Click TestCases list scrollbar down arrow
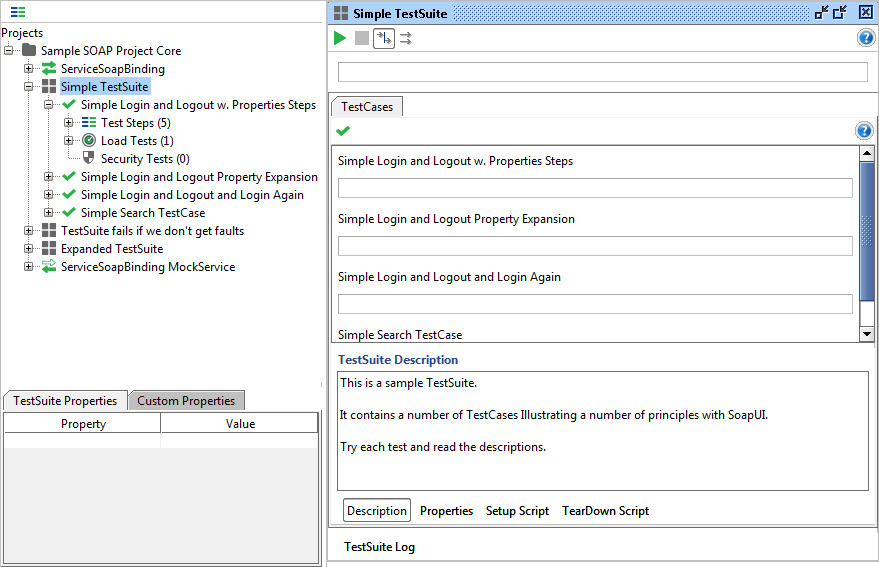The width and height of the screenshot is (879, 567). (867, 334)
